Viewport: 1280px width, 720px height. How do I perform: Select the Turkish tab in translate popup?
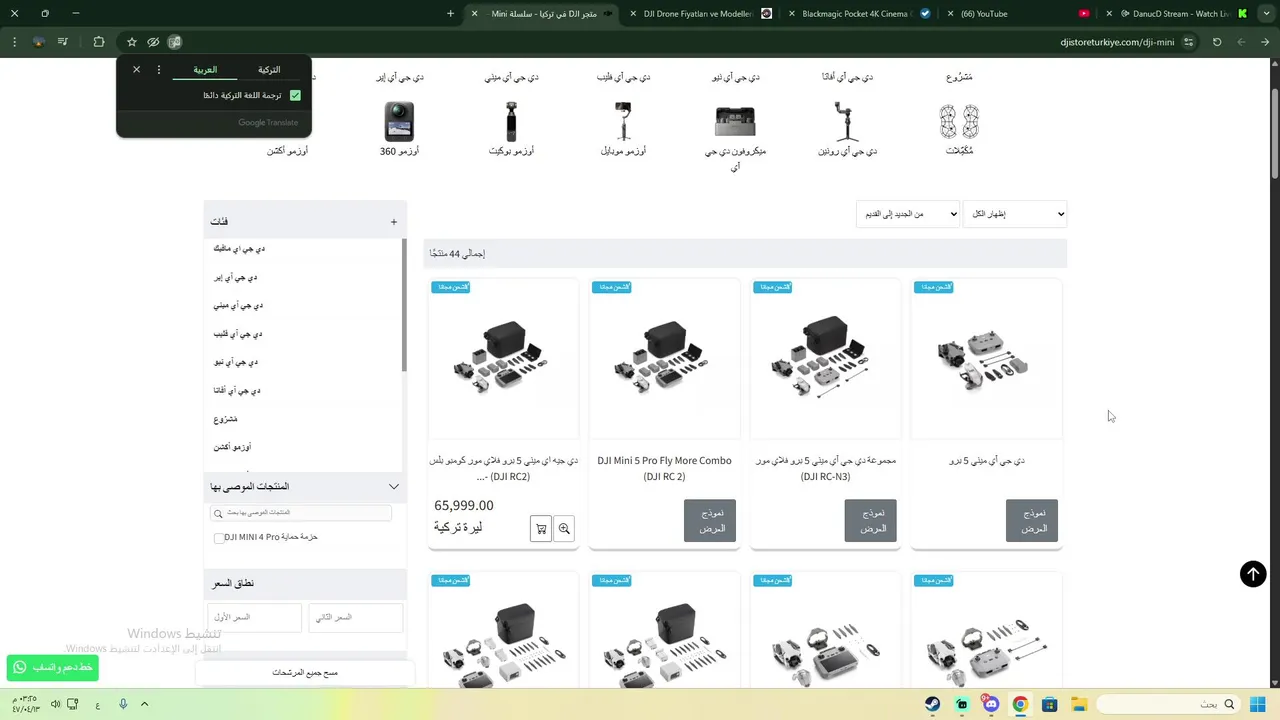tap(269, 70)
